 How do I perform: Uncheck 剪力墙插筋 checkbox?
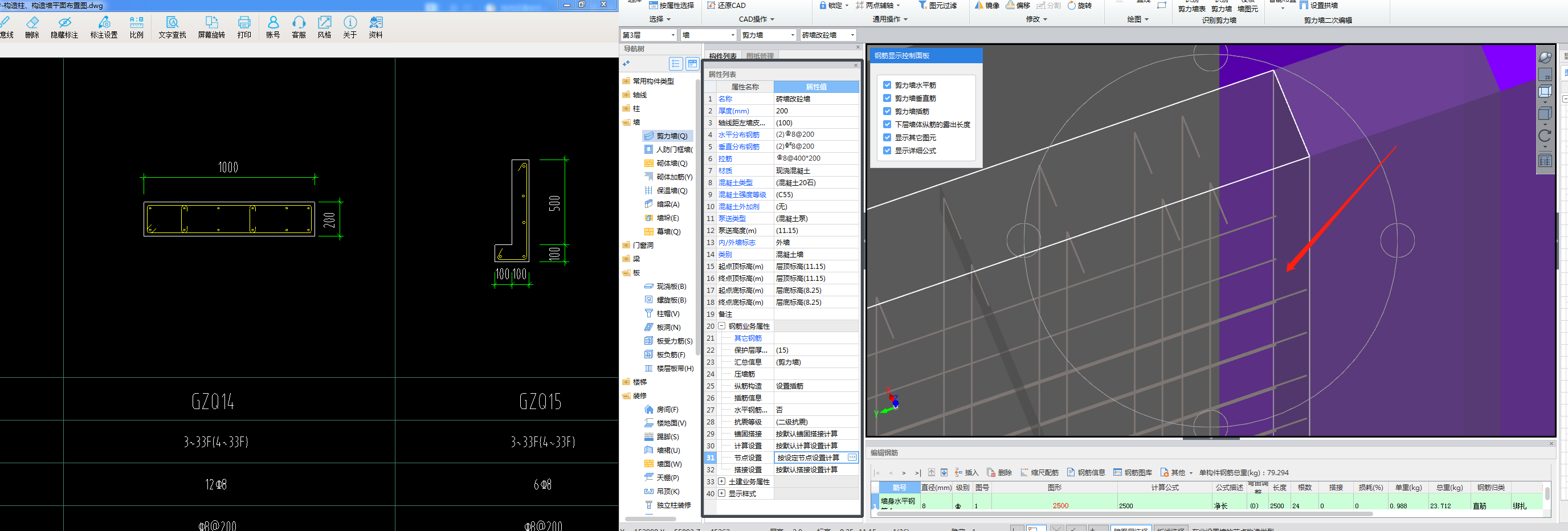(x=887, y=112)
